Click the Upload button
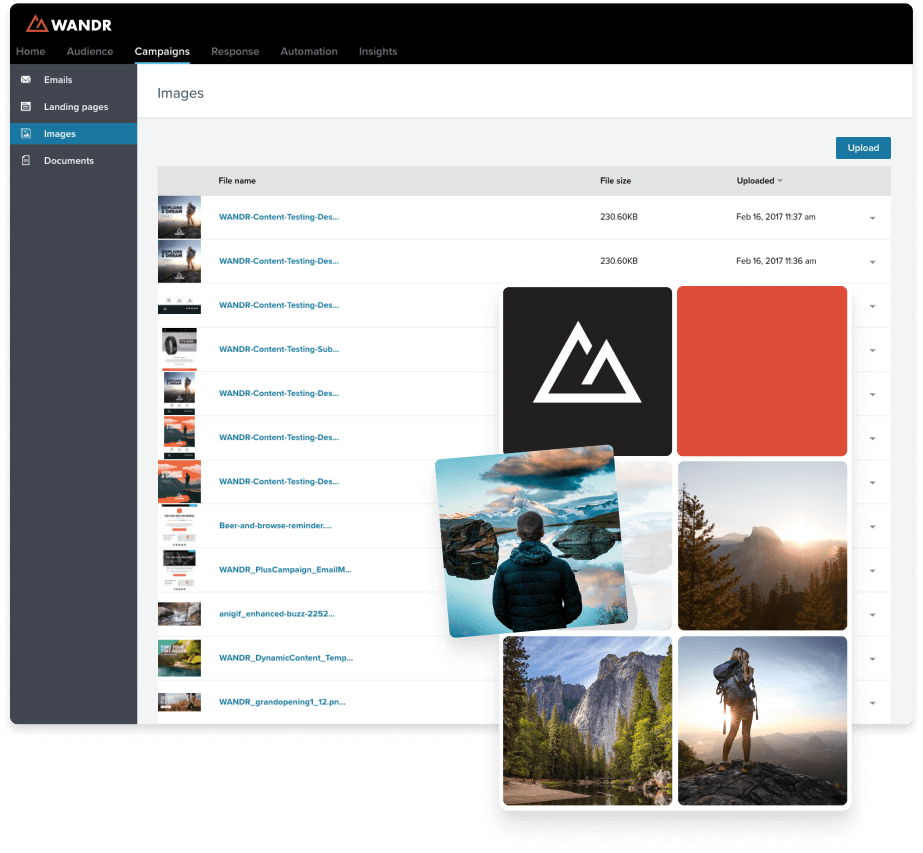Image resolution: width=923 pixels, height=853 pixels. (863, 148)
